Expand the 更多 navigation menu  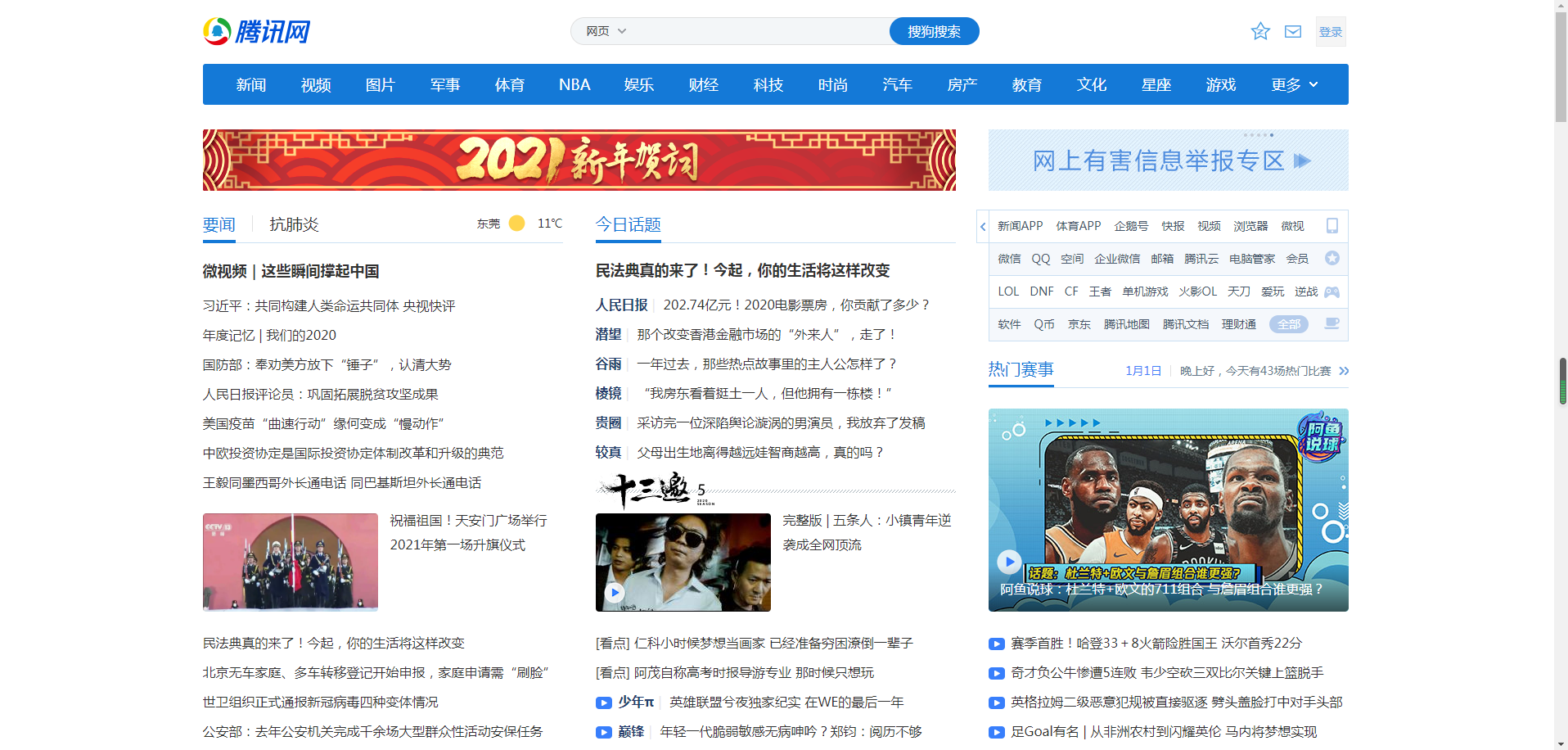point(1294,85)
